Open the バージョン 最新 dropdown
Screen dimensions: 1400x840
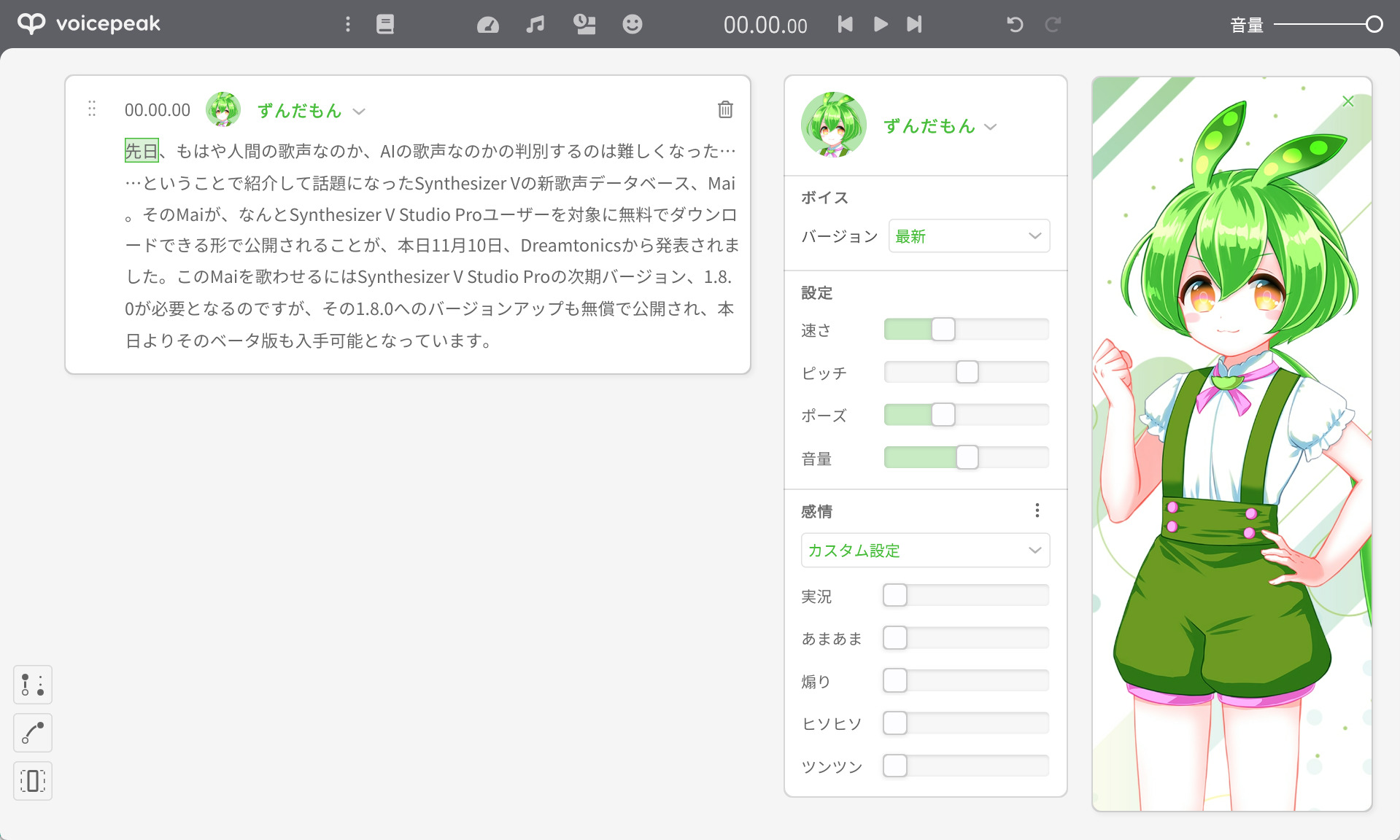969,236
